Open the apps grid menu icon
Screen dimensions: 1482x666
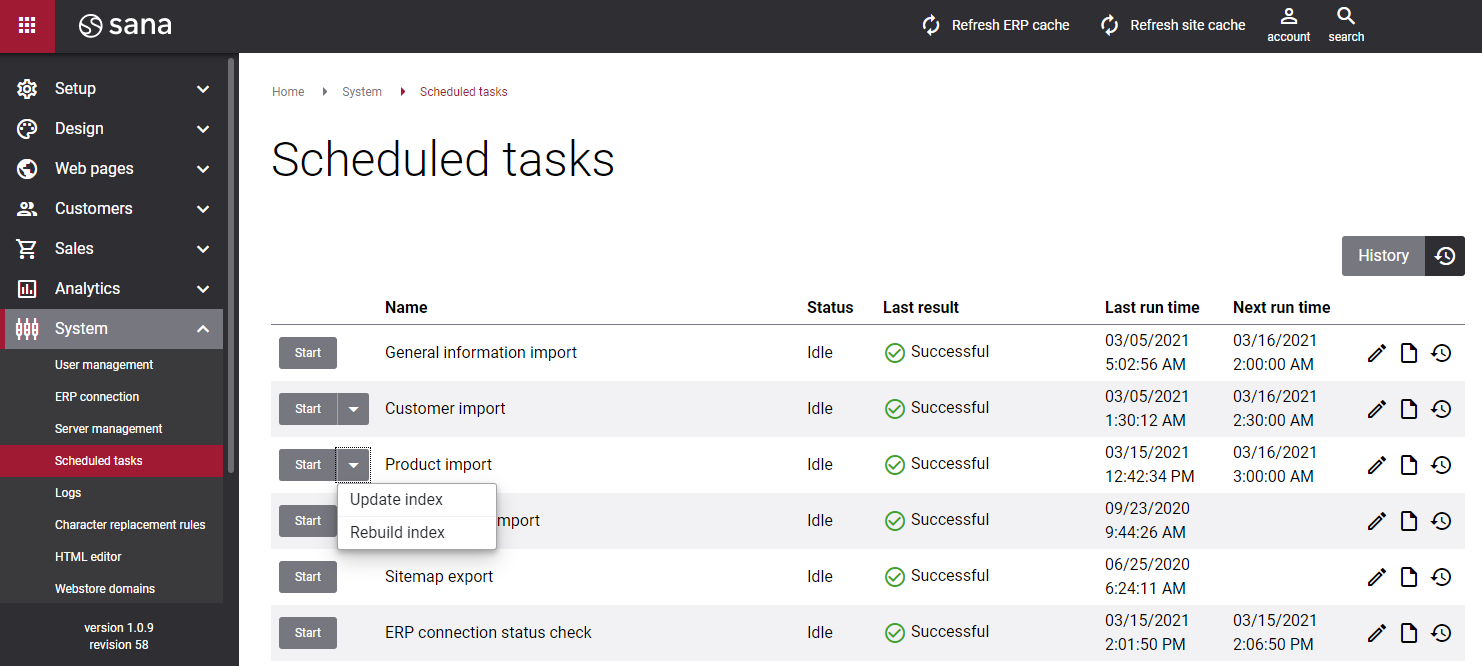click(27, 26)
